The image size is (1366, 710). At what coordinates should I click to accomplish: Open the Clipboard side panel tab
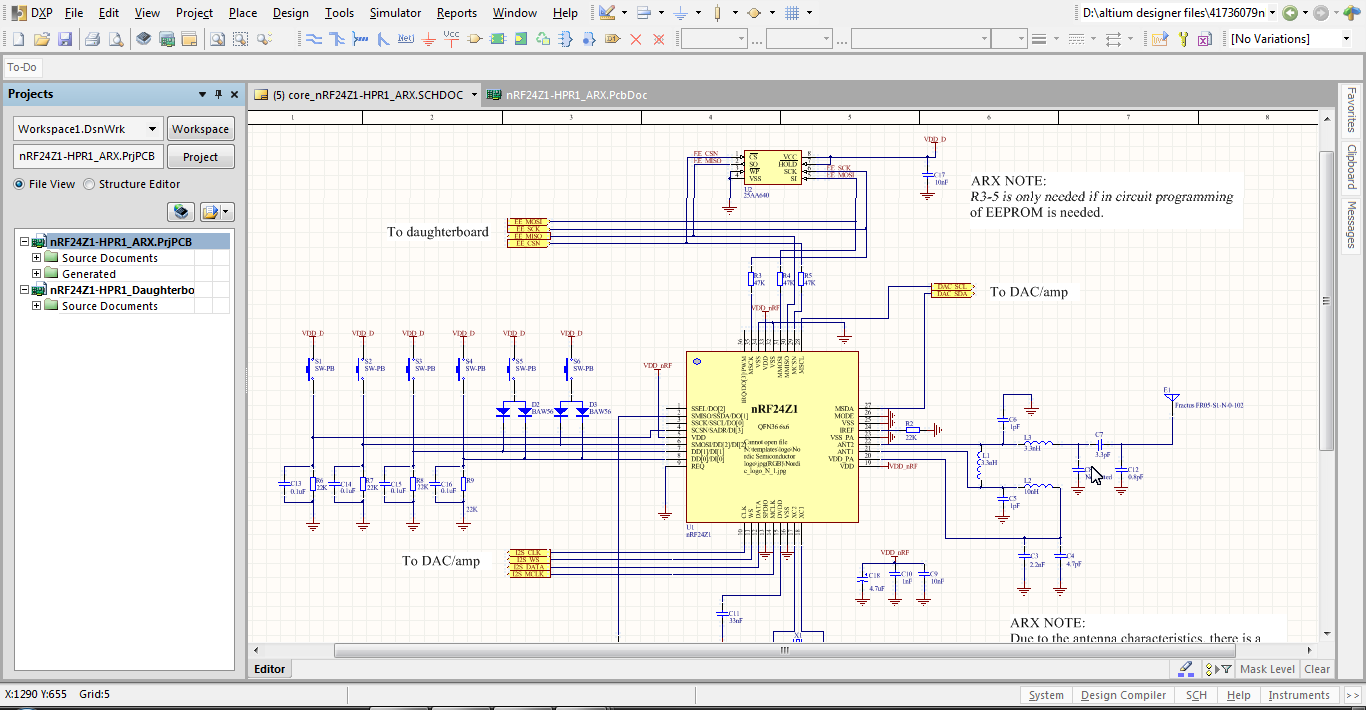(x=1351, y=167)
